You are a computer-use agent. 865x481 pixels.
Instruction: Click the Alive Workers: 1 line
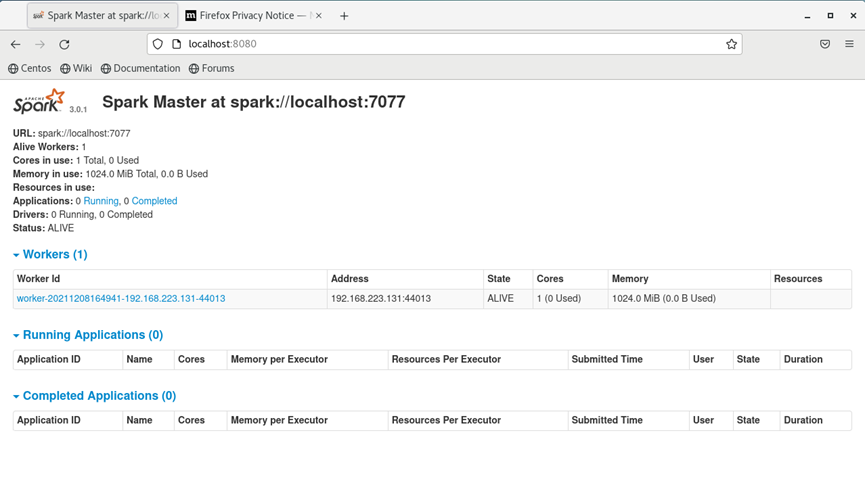[x=50, y=147]
